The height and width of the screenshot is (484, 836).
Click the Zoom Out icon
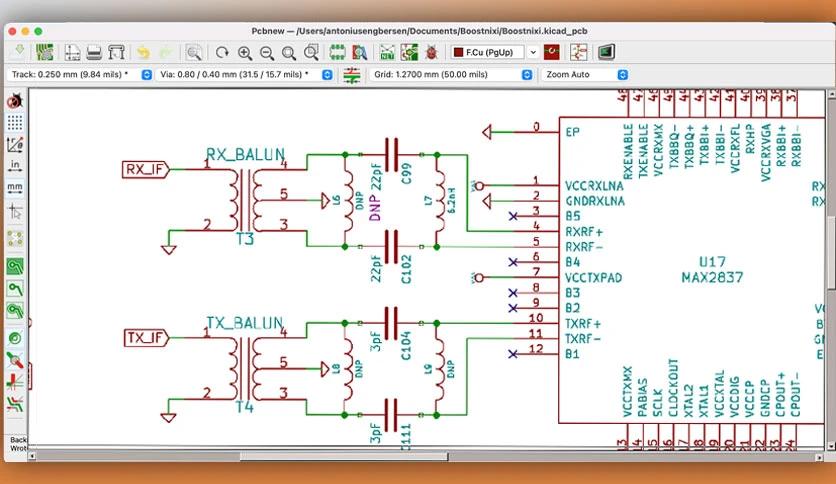click(x=267, y=52)
